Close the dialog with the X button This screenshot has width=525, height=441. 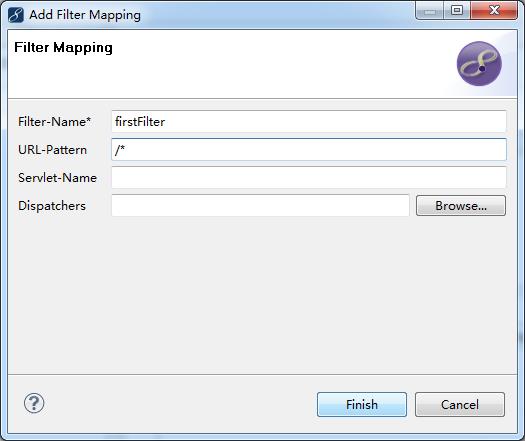[x=494, y=10]
